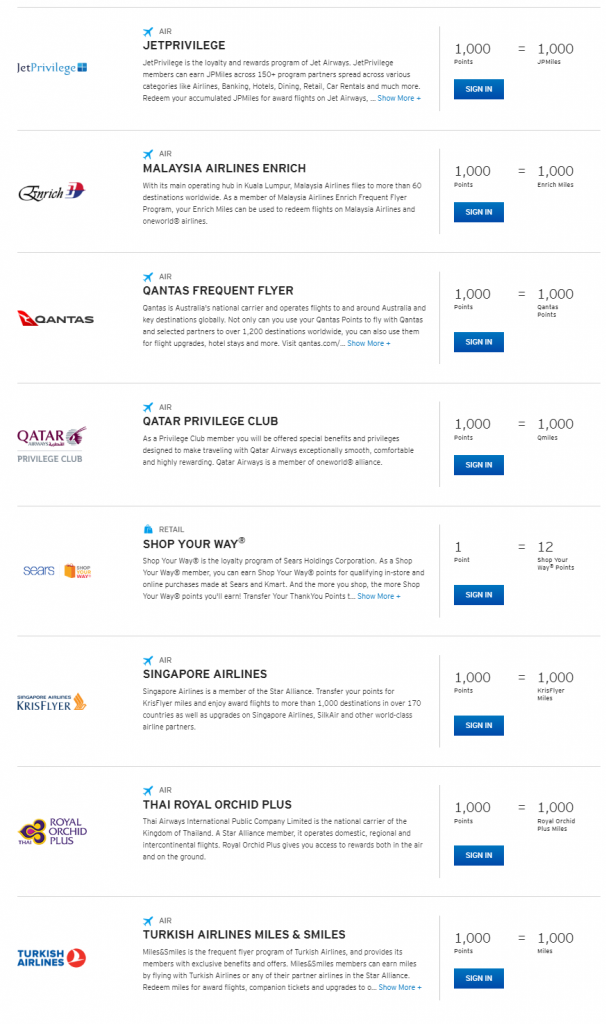Click the Turkish Airlines logo
The image size is (606, 1024).
tap(52, 957)
